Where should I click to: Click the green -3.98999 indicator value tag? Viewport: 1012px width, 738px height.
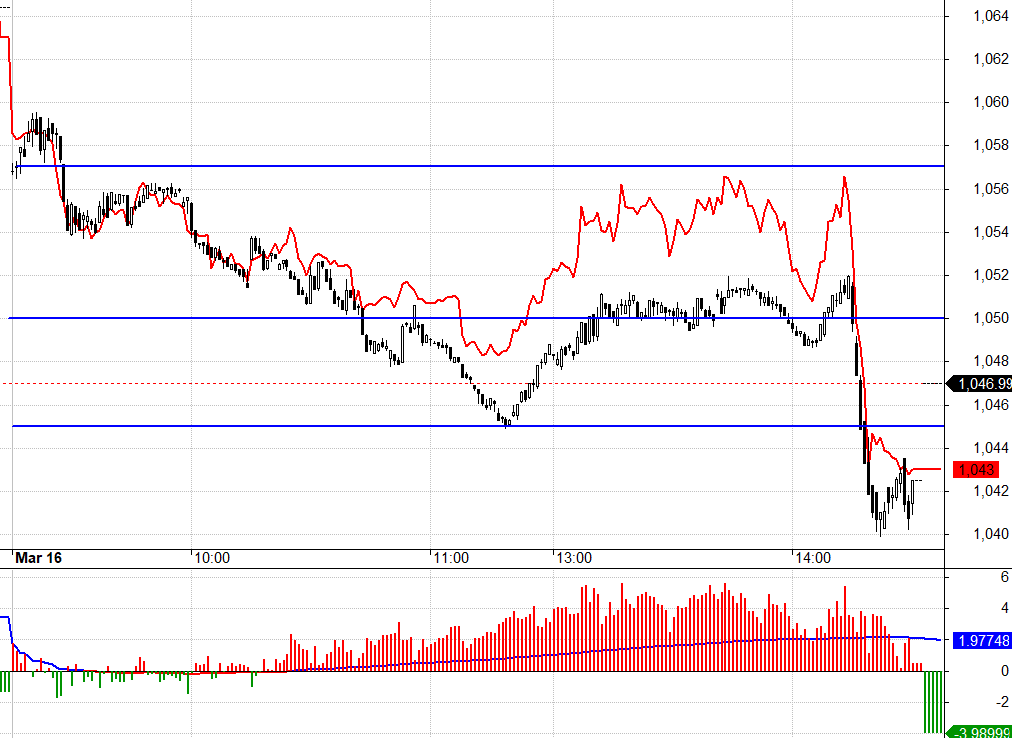click(x=979, y=733)
